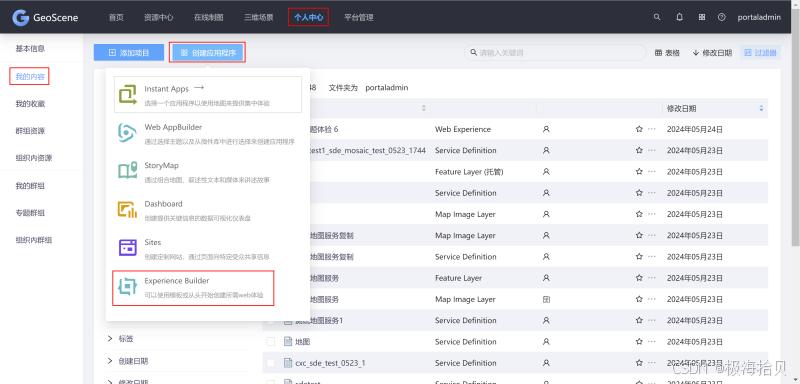Open 我的收藏 in the sidebar
Image resolution: width=800 pixels, height=384 pixels.
click(30, 104)
